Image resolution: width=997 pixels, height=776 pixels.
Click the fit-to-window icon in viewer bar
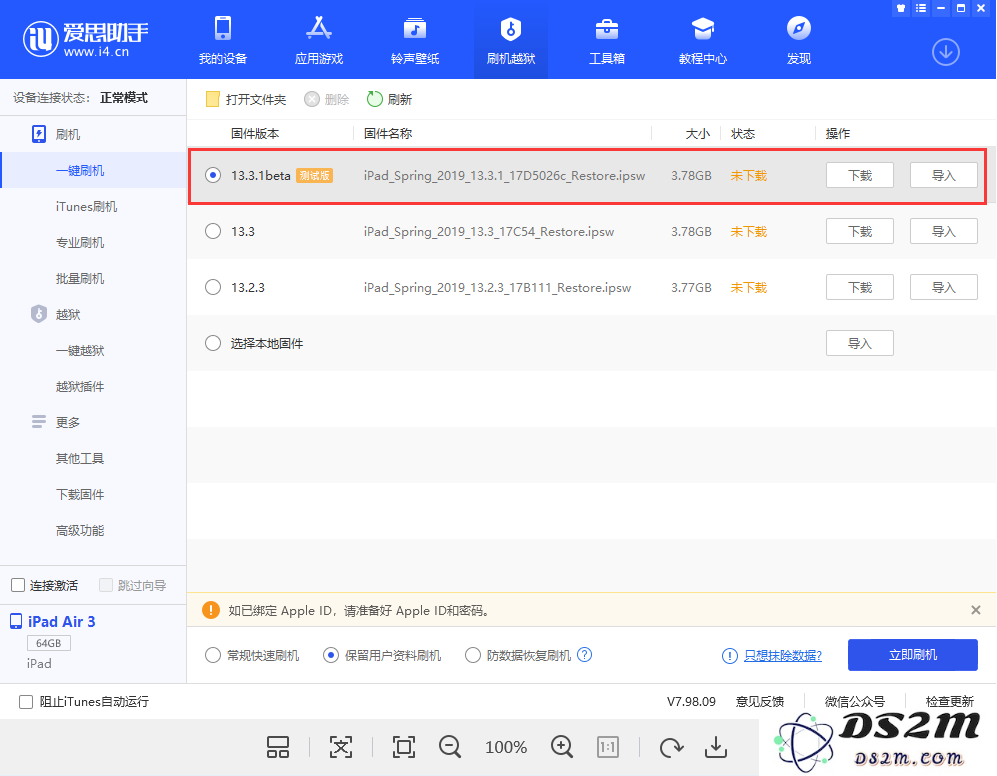(x=341, y=747)
